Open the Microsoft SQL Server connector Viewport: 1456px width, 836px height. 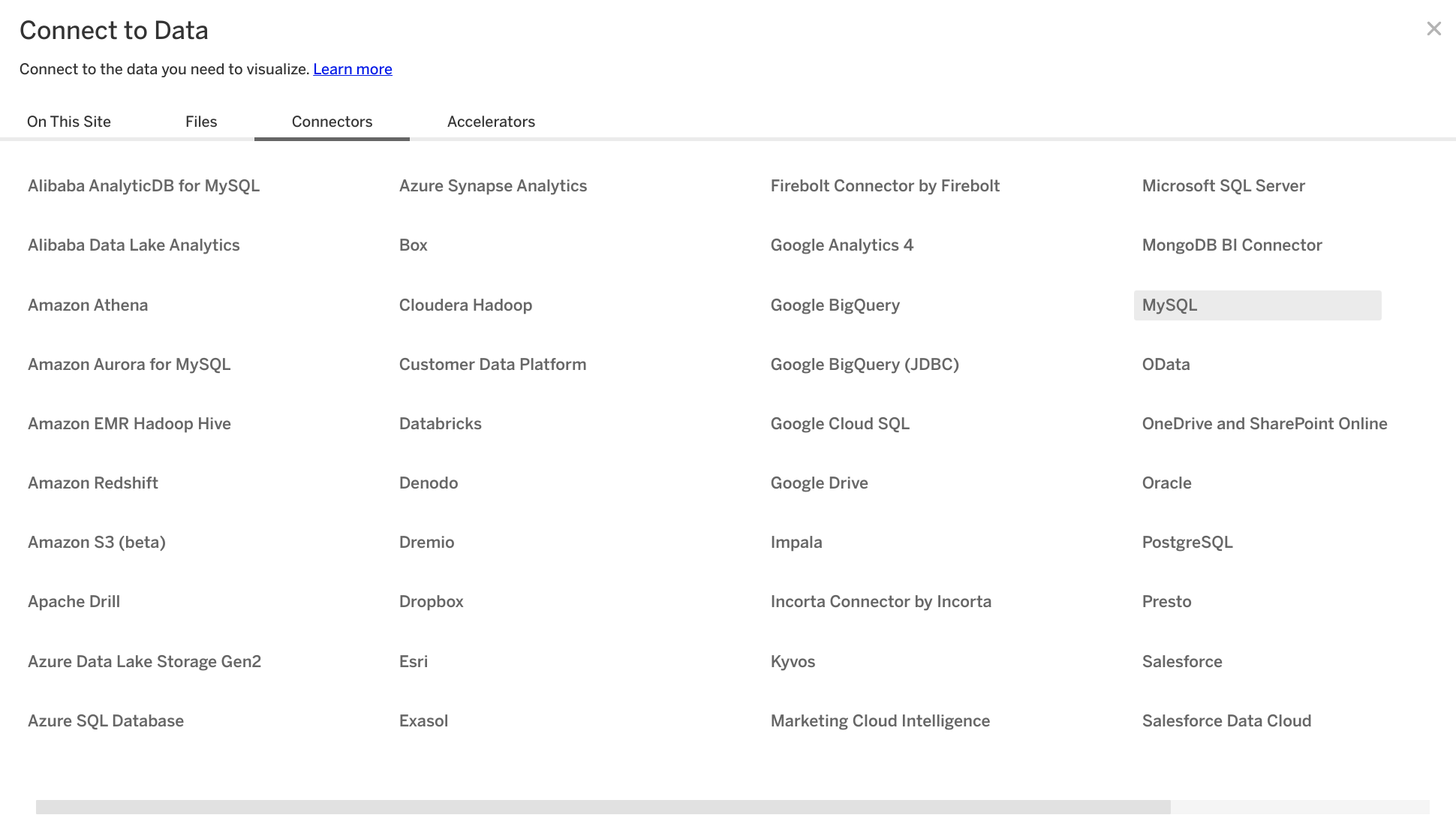click(x=1223, y=186)
